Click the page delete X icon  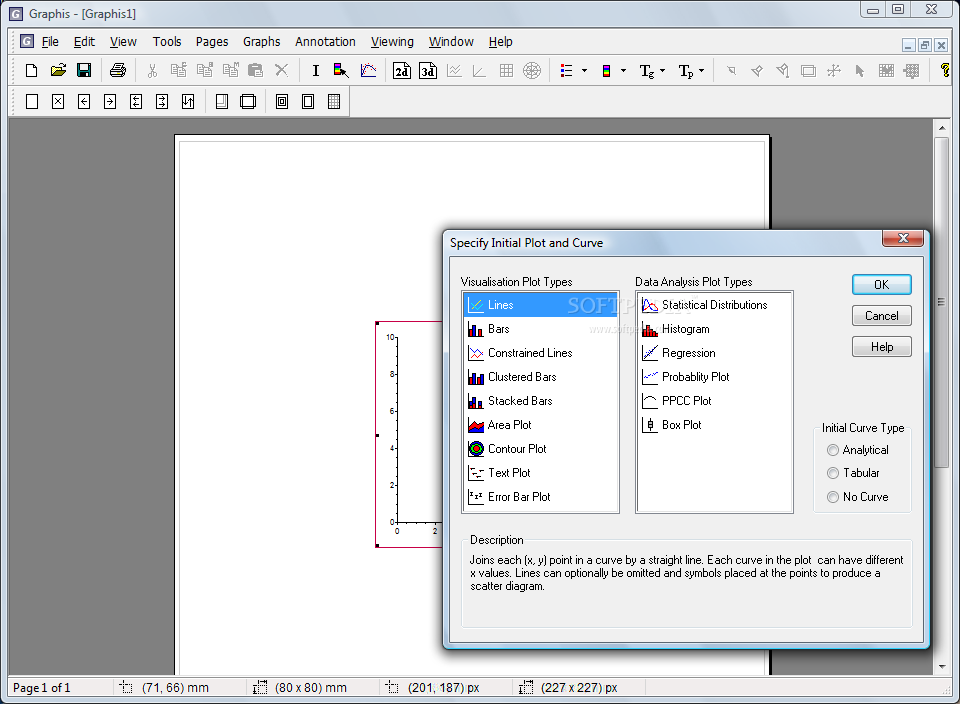[x=58, y=102]
